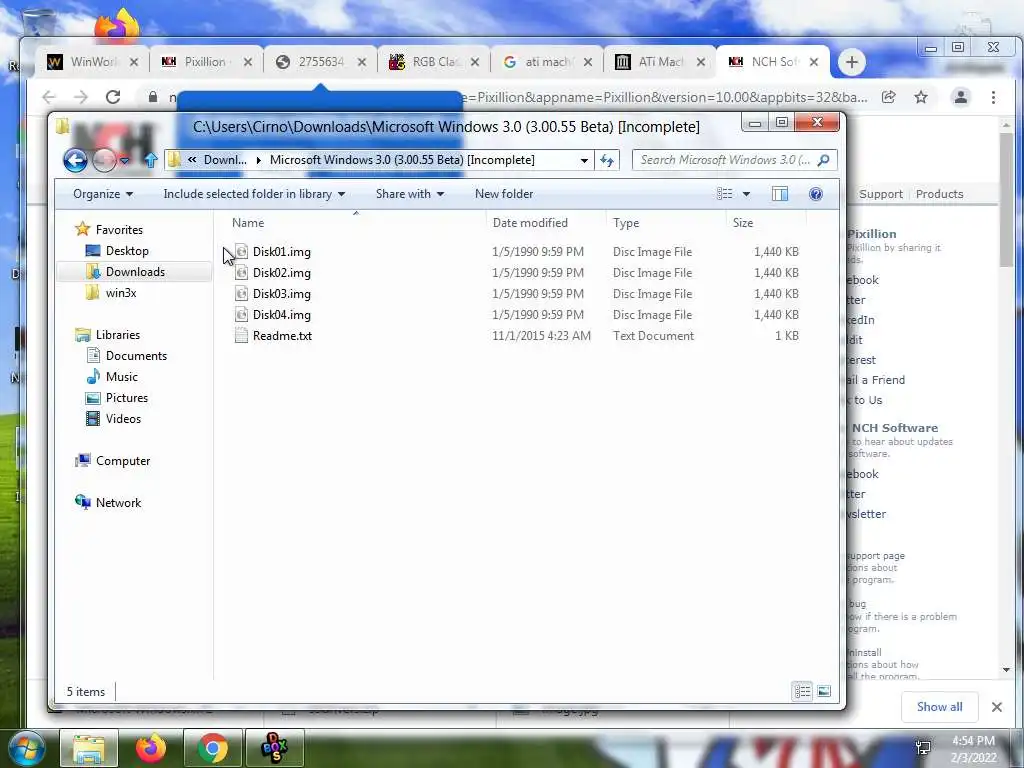Select the Readme.txt file icon
Viewport: 1024px width, 768px height.
tap(241, 336)
